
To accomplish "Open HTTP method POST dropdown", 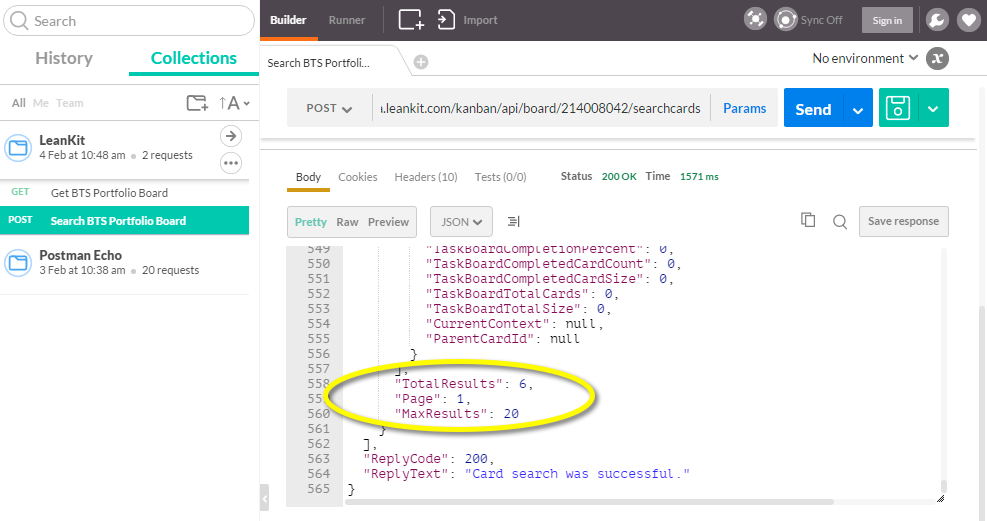I will tap(329, 108).
